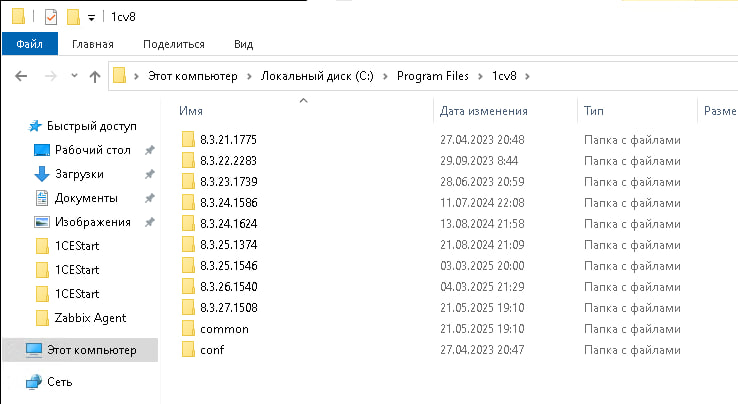Select the 8.3.22.2283 folder
Screen dimensions: 738x404
click(228, 161)
